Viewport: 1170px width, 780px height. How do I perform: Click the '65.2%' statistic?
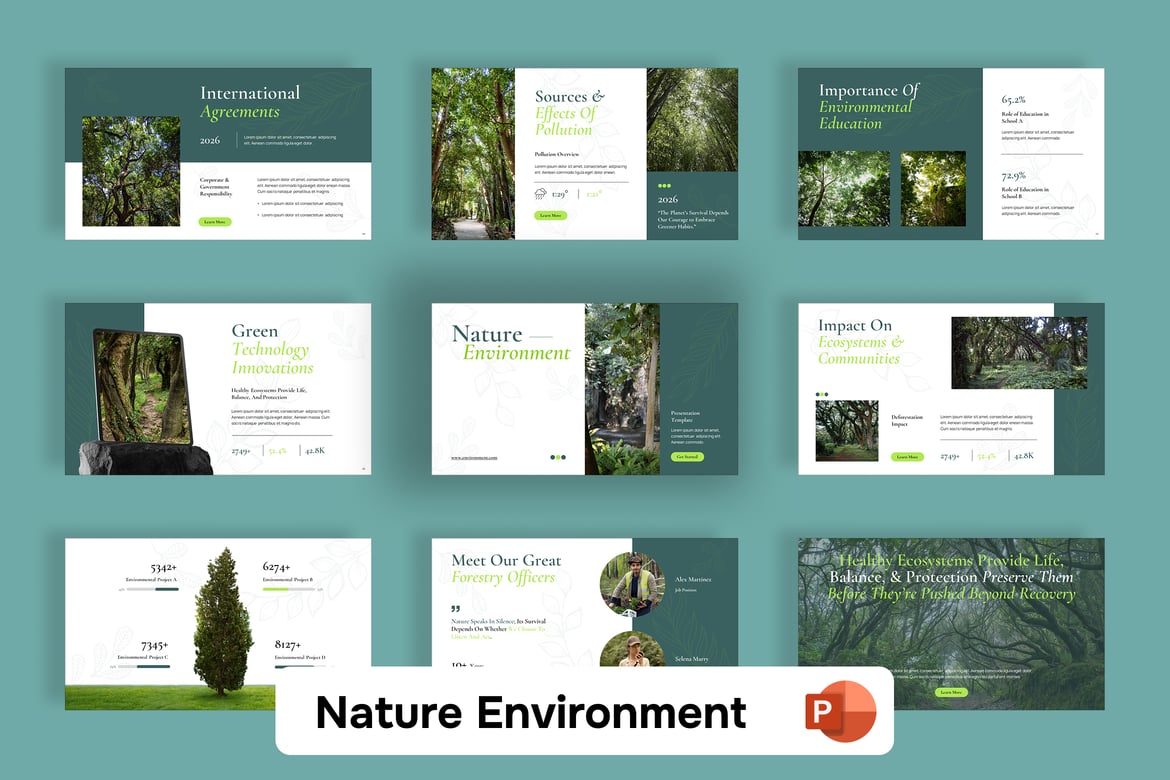click(x=1013, y=99)
